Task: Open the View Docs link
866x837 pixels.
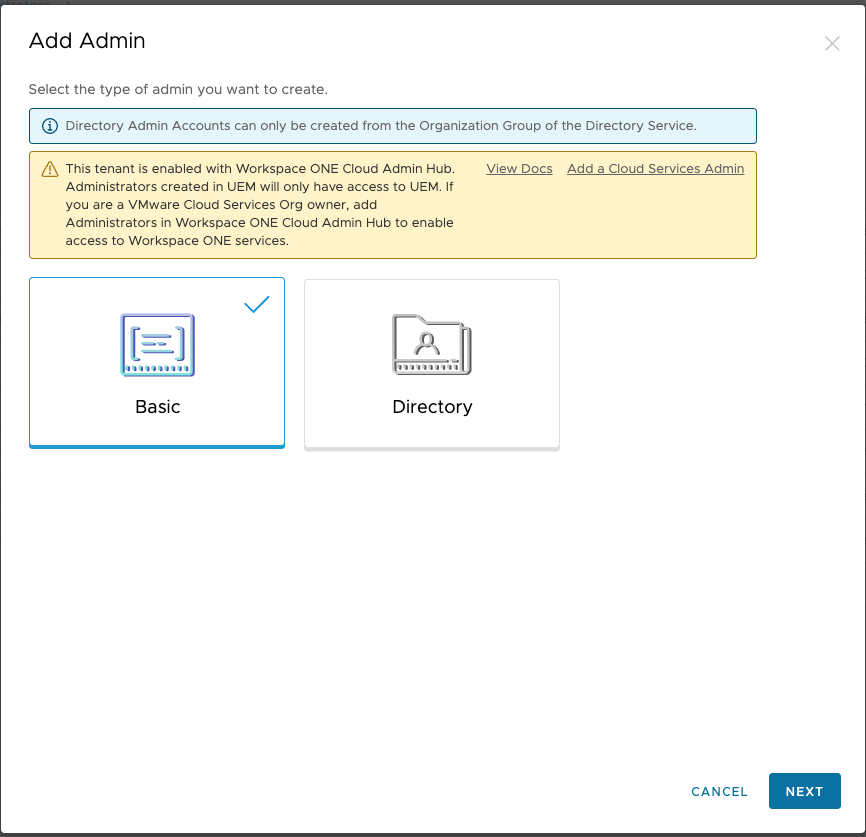Action: [519, 169]
